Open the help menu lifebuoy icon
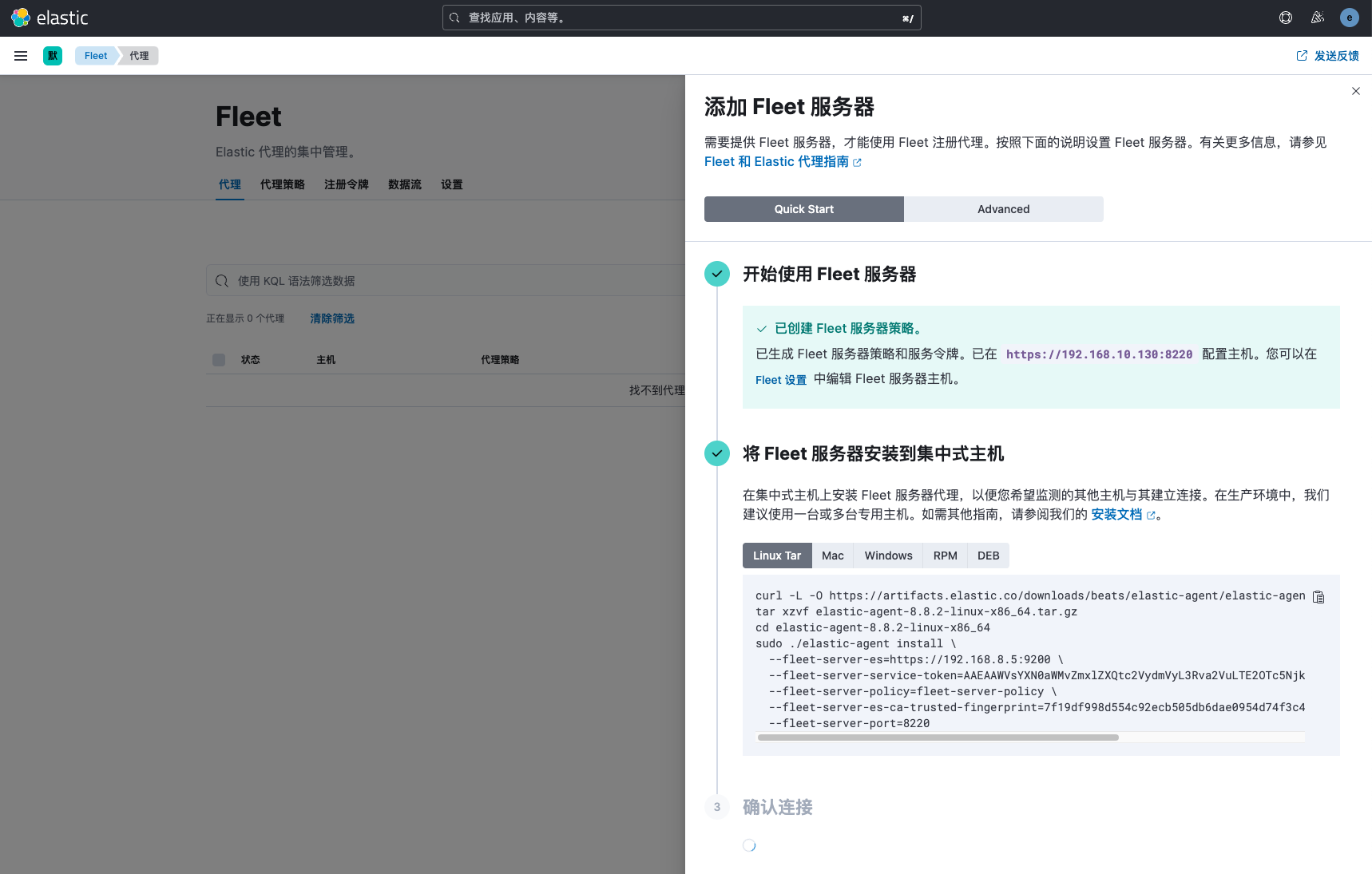Viewport: 1372px width, 874px height. coord(1286,18)
